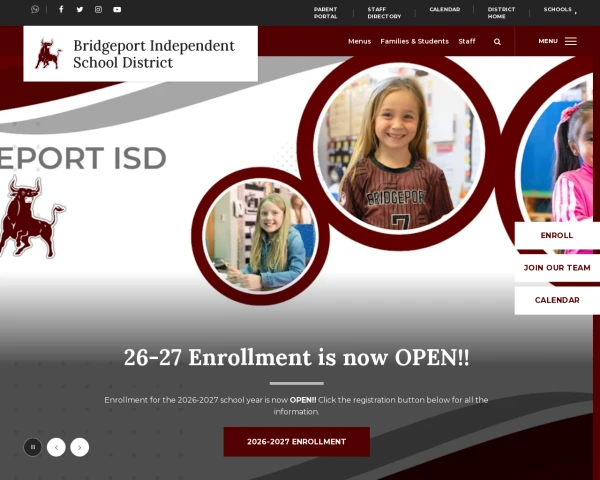Click the enrollment description paragraph text
The image size is (600, 480).
[296, 406]
